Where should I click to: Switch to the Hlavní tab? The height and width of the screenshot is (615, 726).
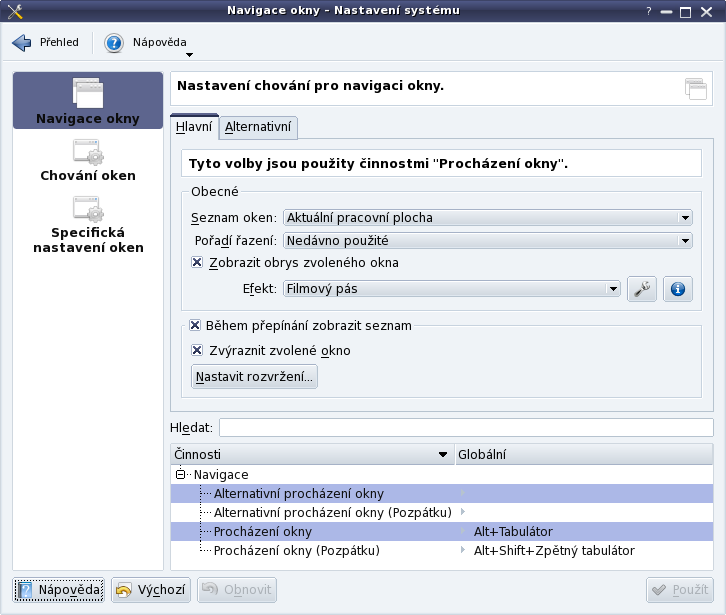194,126
